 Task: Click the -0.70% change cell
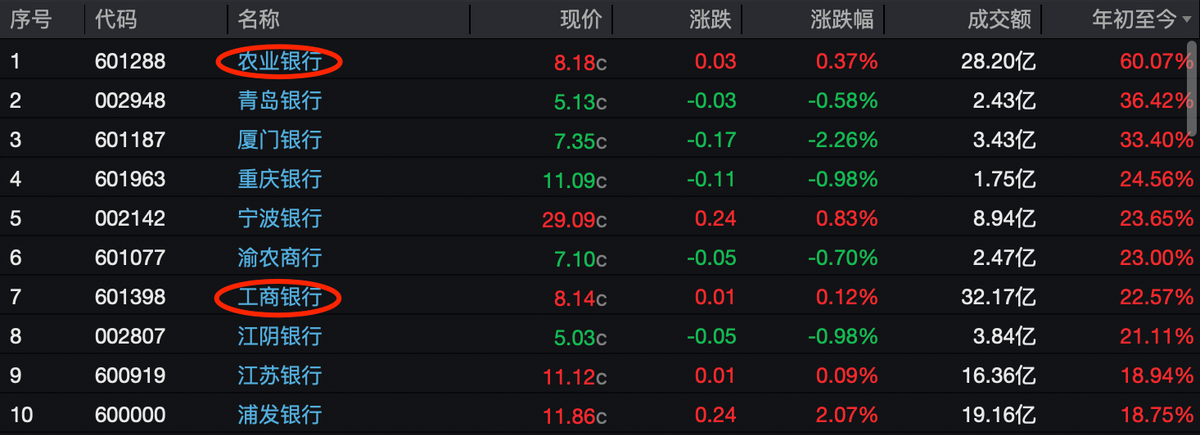pyautogui.click(x=842, y=257)
